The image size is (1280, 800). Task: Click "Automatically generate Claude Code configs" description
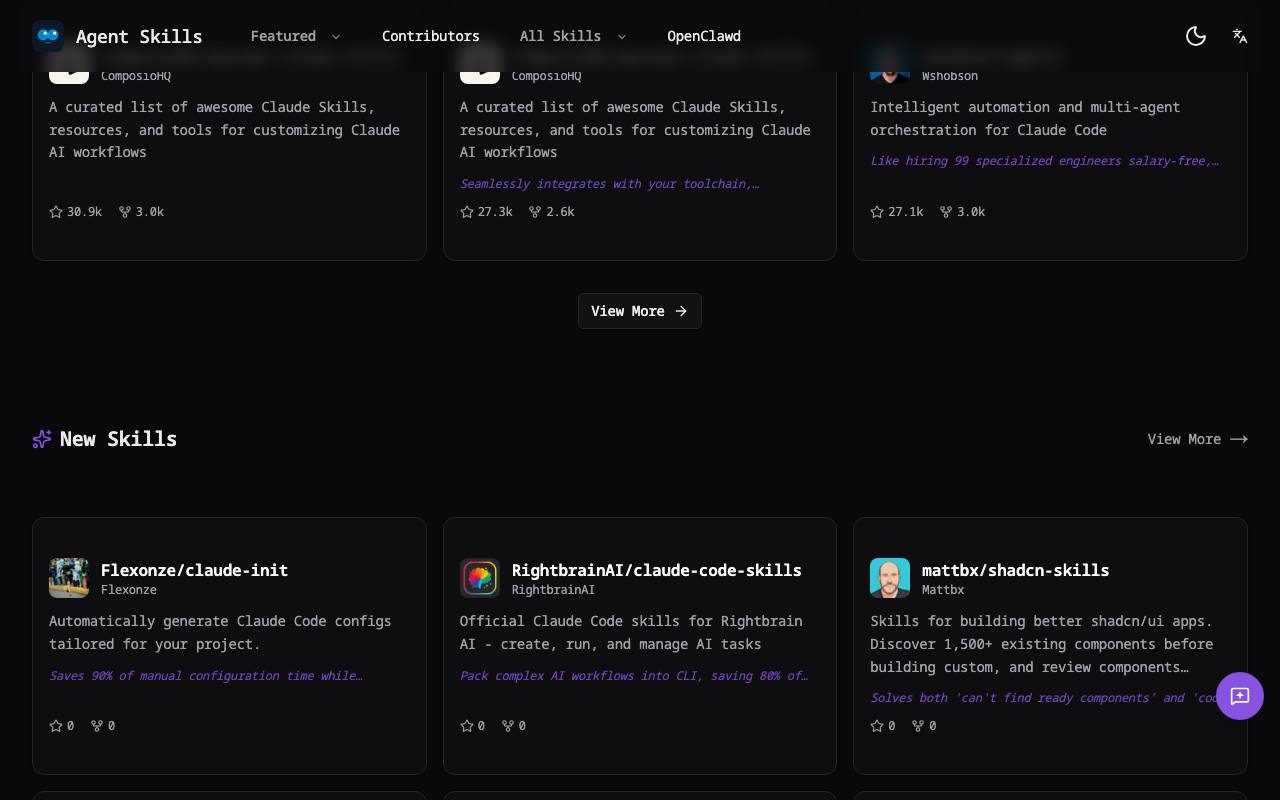(220, 632)
